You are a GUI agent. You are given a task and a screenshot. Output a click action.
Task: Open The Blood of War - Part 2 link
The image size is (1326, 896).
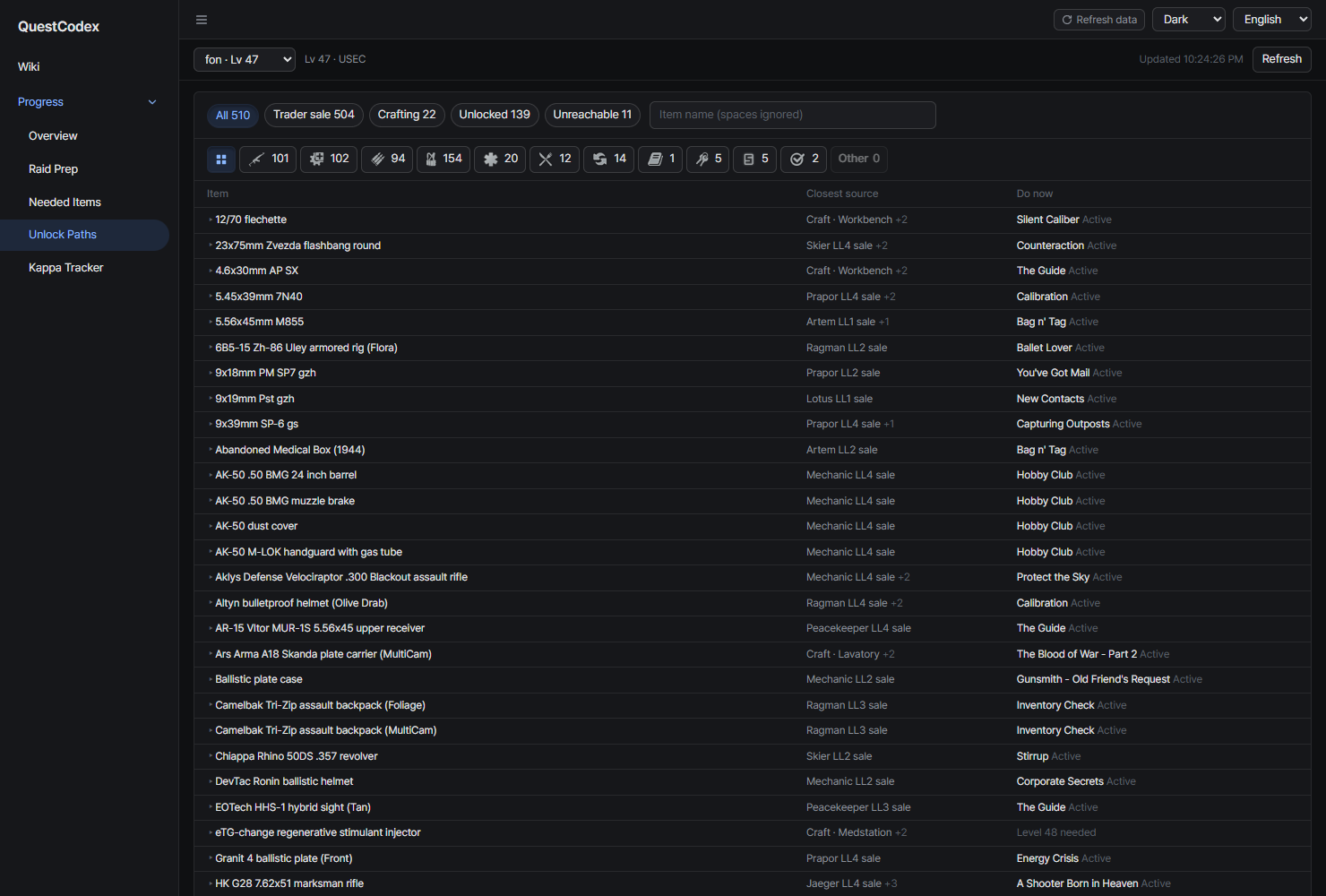1077,654
